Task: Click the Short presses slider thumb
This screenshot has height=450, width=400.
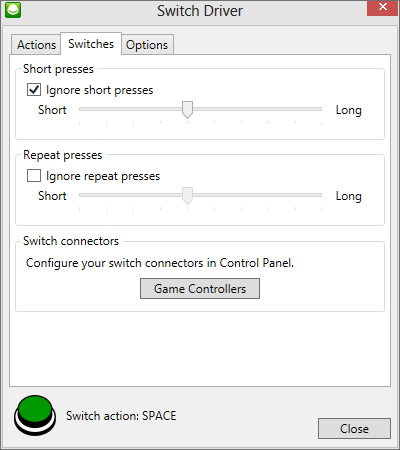Action: click(x=187, y=110)
